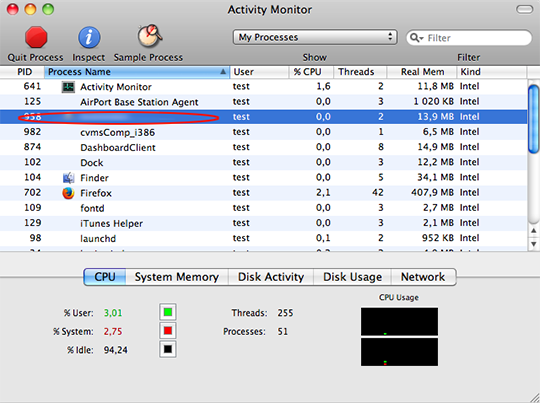
Task: Click the highlighted row's 13,9 MB value
Action: click(435, 116)
